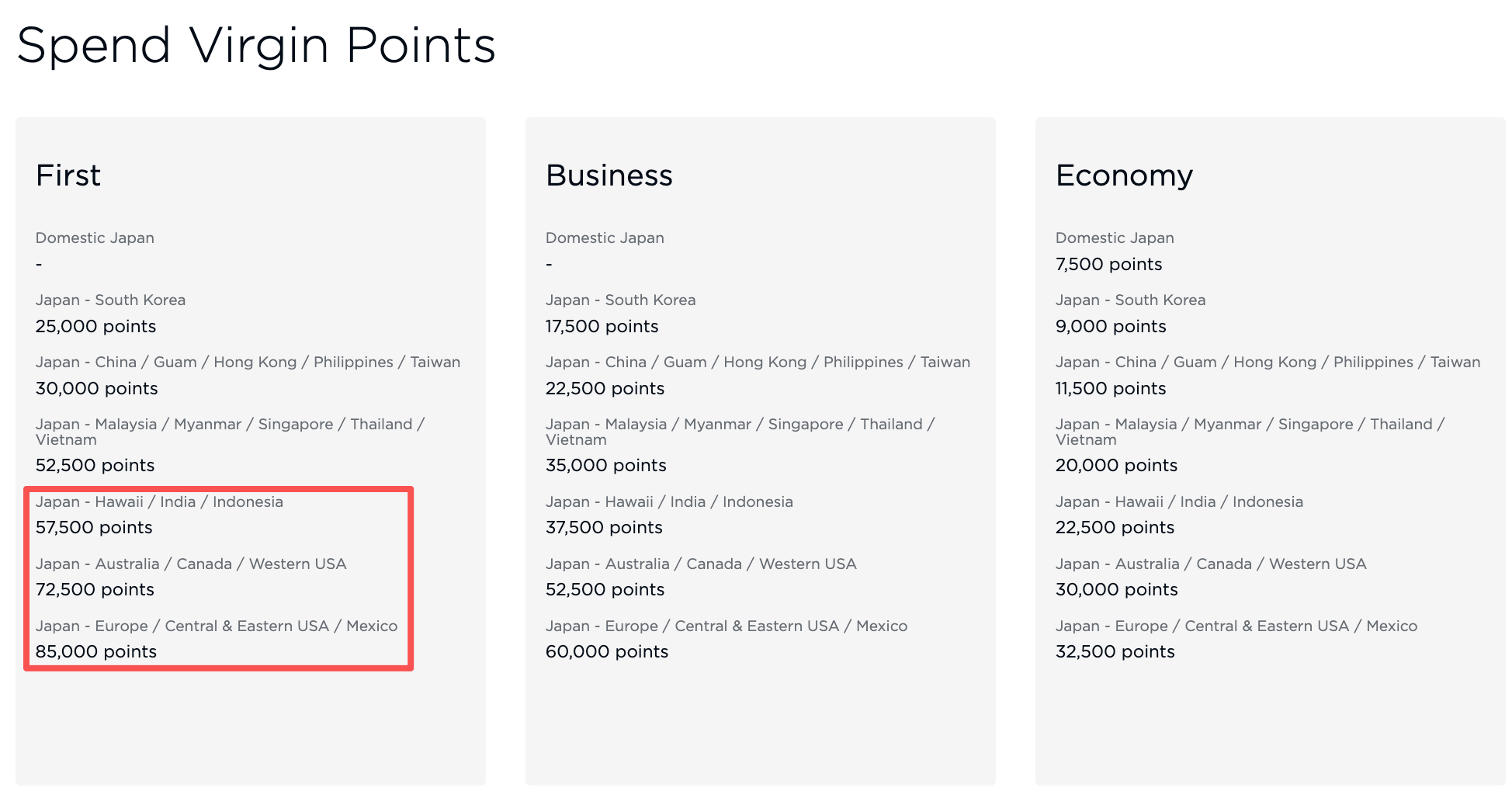Click First class 25,000 points for South Korea

[95, 326]
